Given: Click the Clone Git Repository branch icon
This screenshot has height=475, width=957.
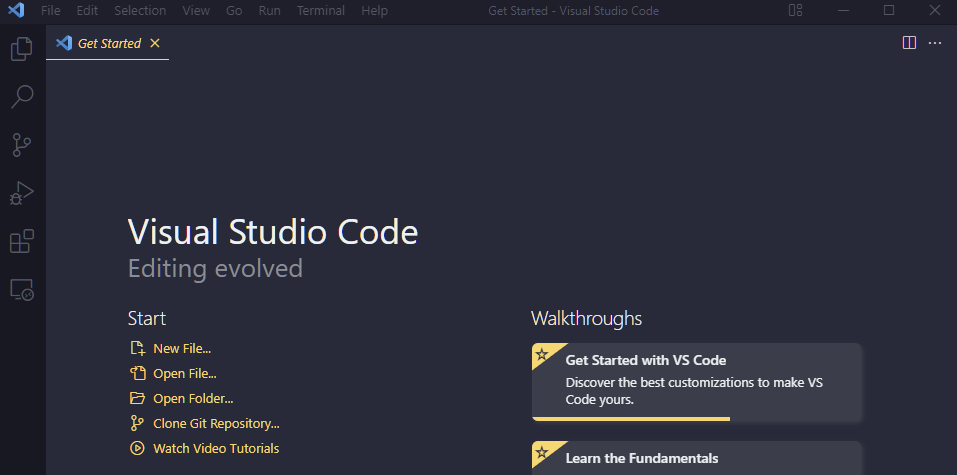Looking at the screenshot, I should click(x=137, y=424).
